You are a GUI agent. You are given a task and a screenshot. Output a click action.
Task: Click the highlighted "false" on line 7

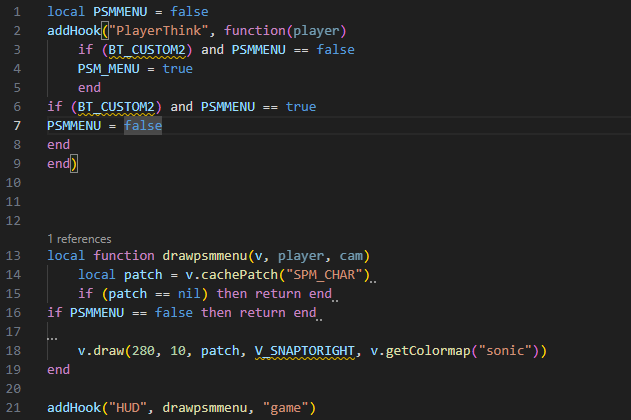pos(143,126)
